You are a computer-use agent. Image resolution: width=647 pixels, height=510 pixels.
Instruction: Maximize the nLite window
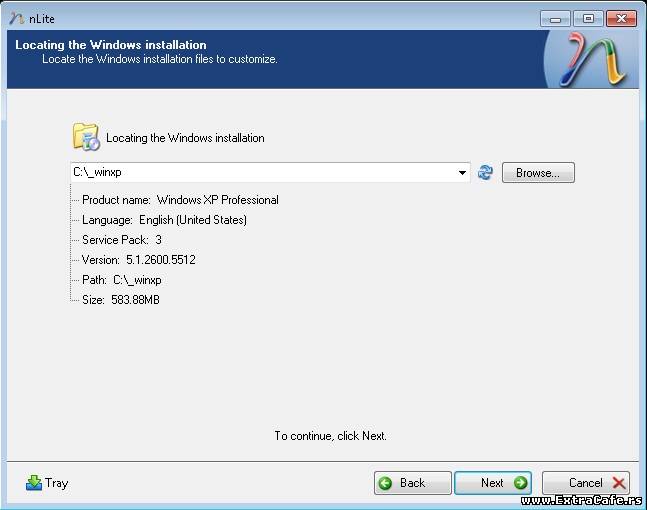(x=587, y=18)
